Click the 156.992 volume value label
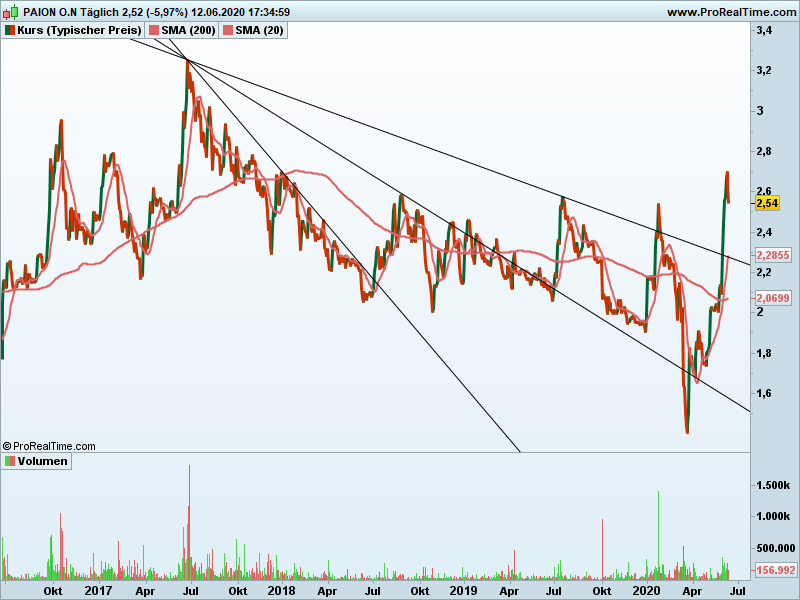 coord(774,570)
